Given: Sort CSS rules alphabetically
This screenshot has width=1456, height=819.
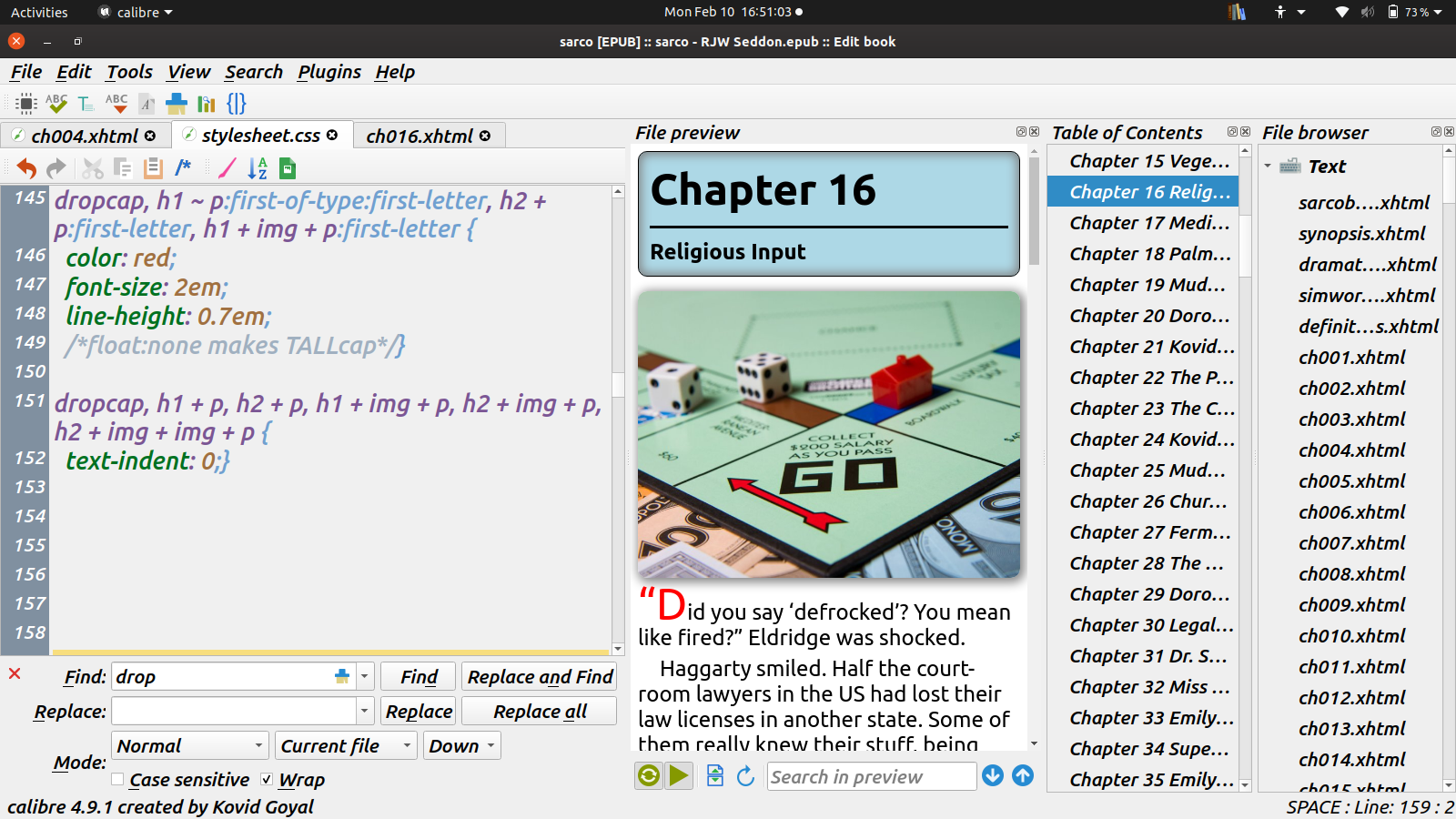Looking at the screenshot, I should coord(258,167).
